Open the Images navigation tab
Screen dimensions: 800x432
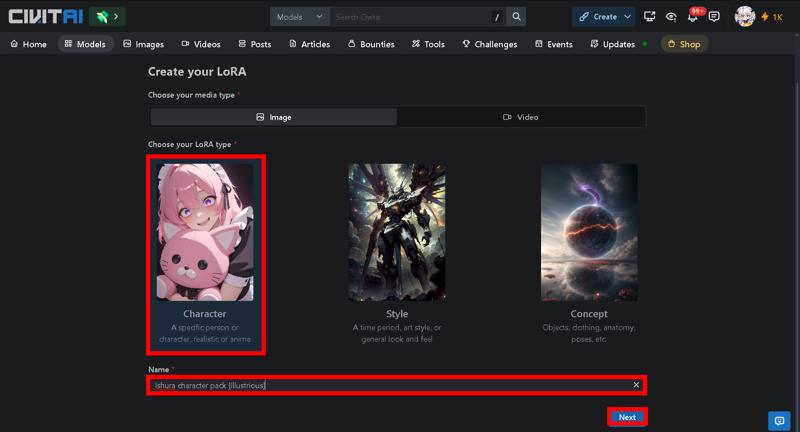(x=143, y=44)
